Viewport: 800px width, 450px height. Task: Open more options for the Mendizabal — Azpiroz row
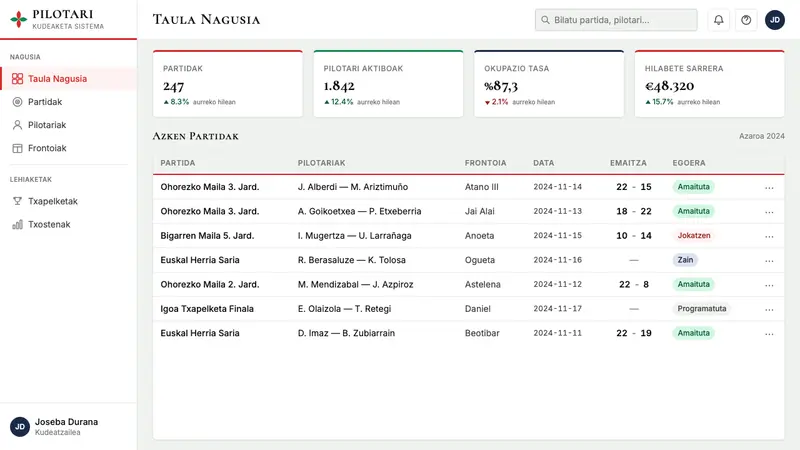[769, 285]
